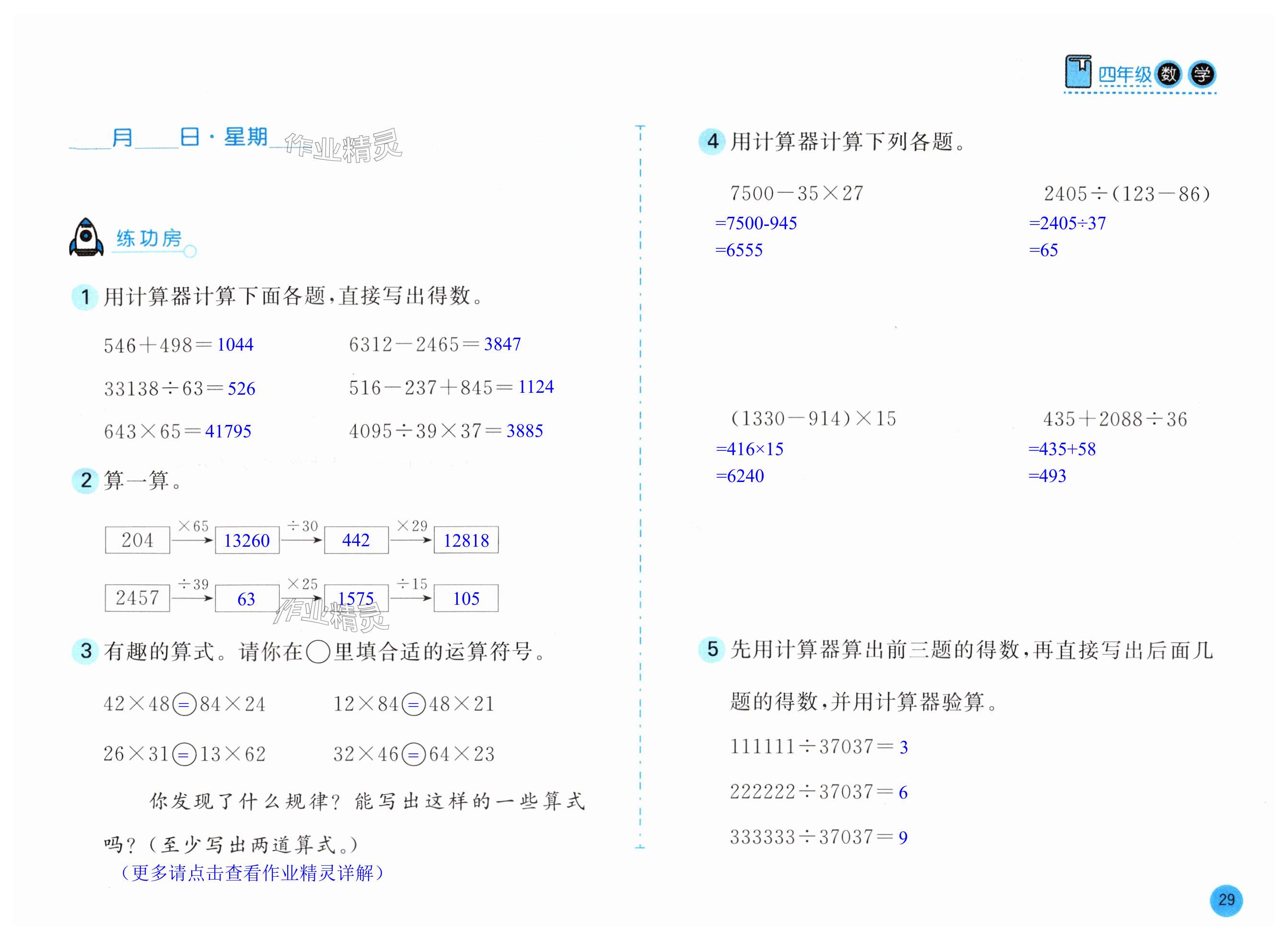Click the box containing 13260
This screenshot has width=1288, height=940.
[247, 540]
